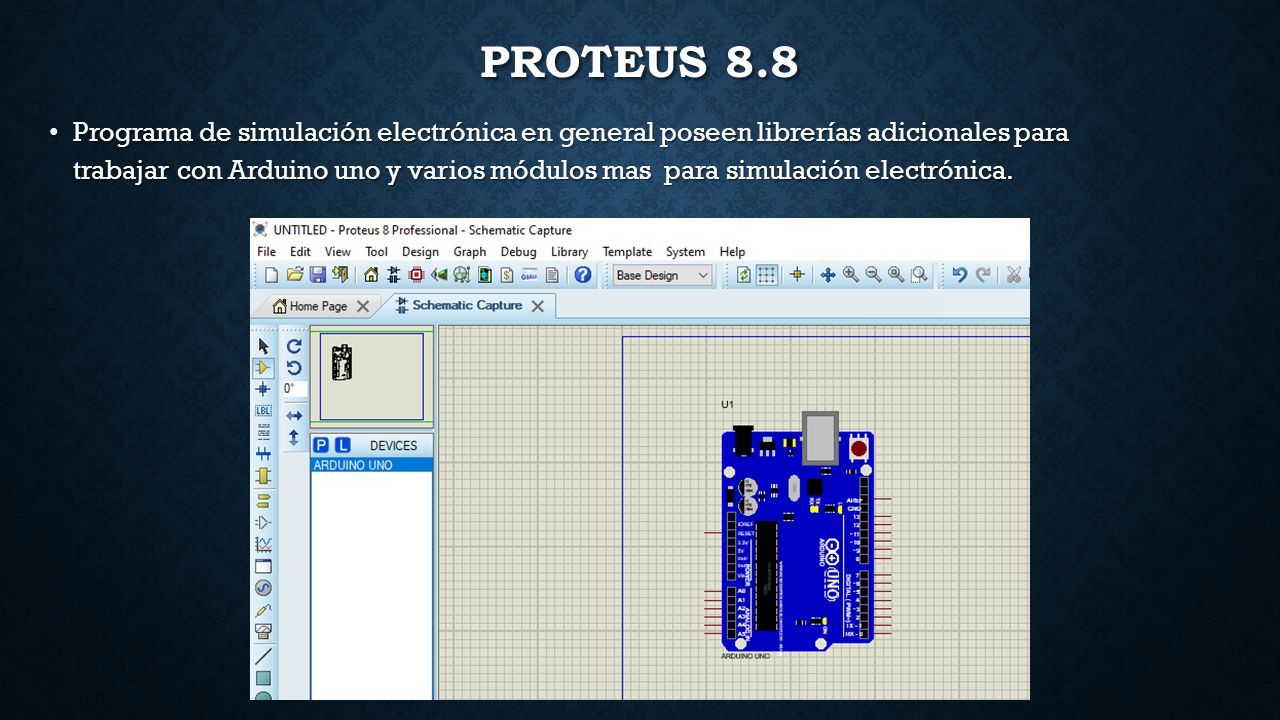Click the X-Mirror horizontal flip icon

tap(294, 415)
